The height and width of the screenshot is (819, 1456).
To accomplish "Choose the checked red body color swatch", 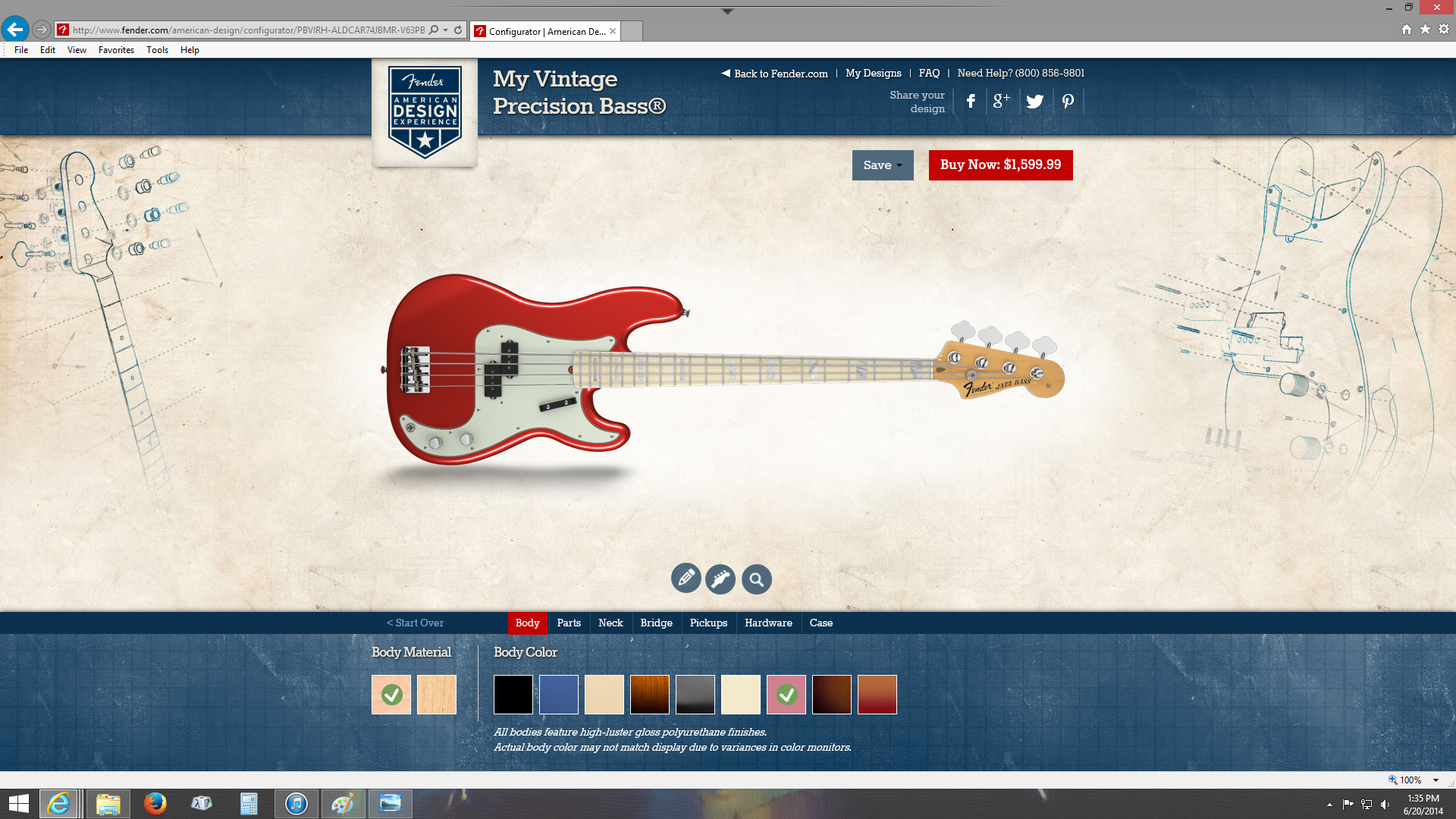I will [786, 695].
